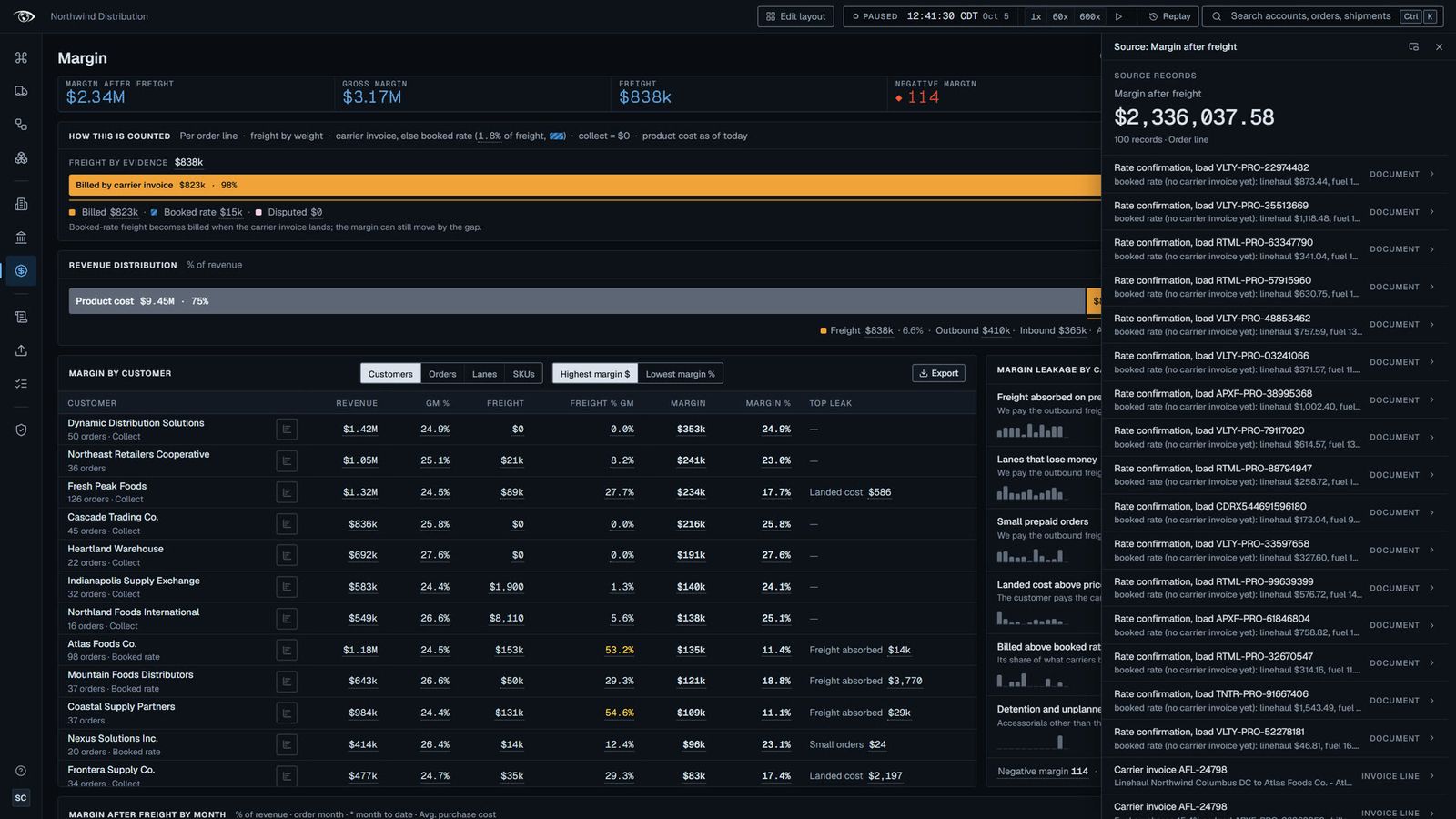Open the detail icon for Atlas Foods Co.
The image size is (1456, 819).
(x=287, y=650)
